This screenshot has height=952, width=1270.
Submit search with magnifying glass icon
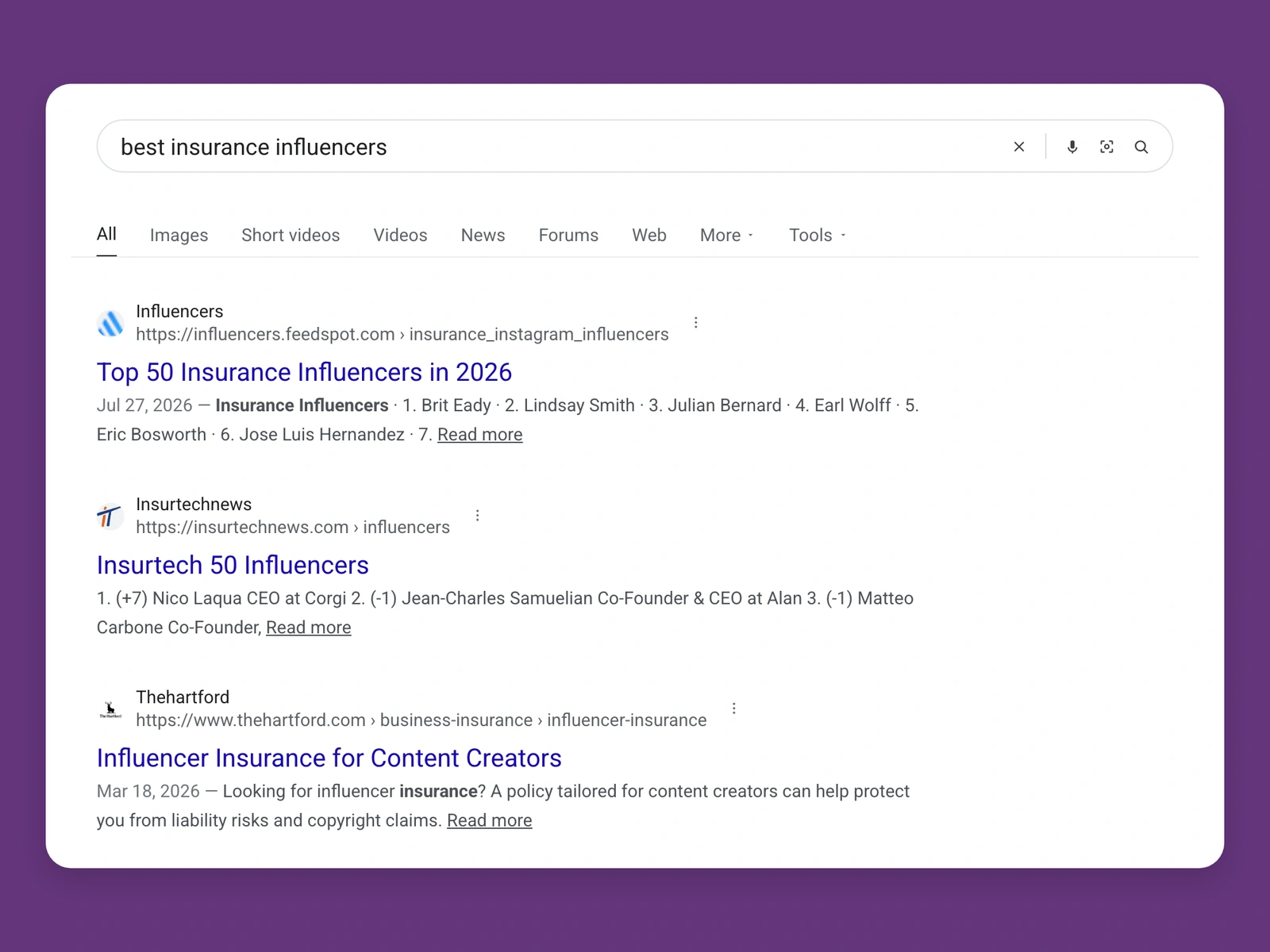click(x=1141, y=147)
